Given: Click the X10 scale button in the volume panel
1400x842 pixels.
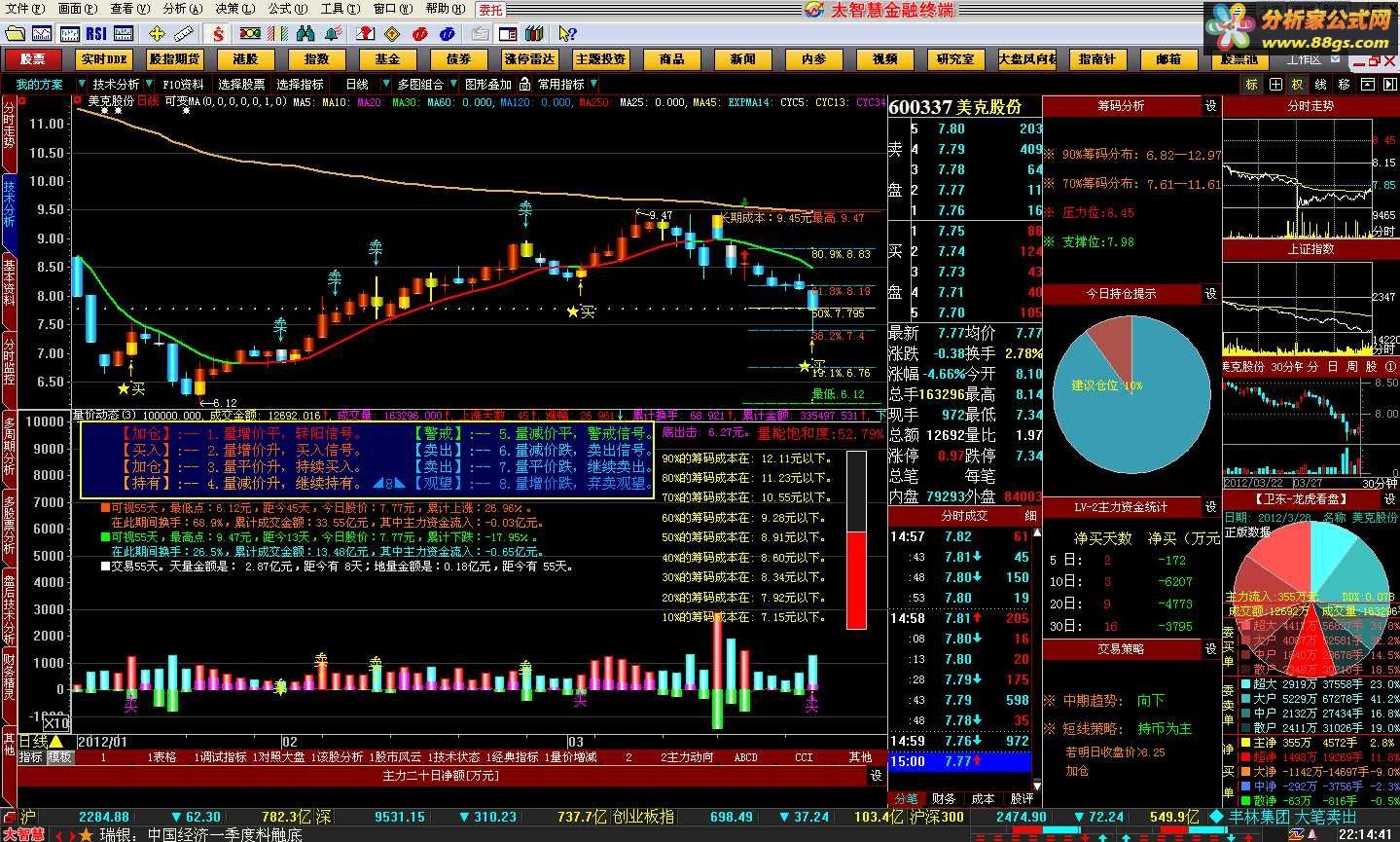Looking at the screenshot, I should point(56,722).
